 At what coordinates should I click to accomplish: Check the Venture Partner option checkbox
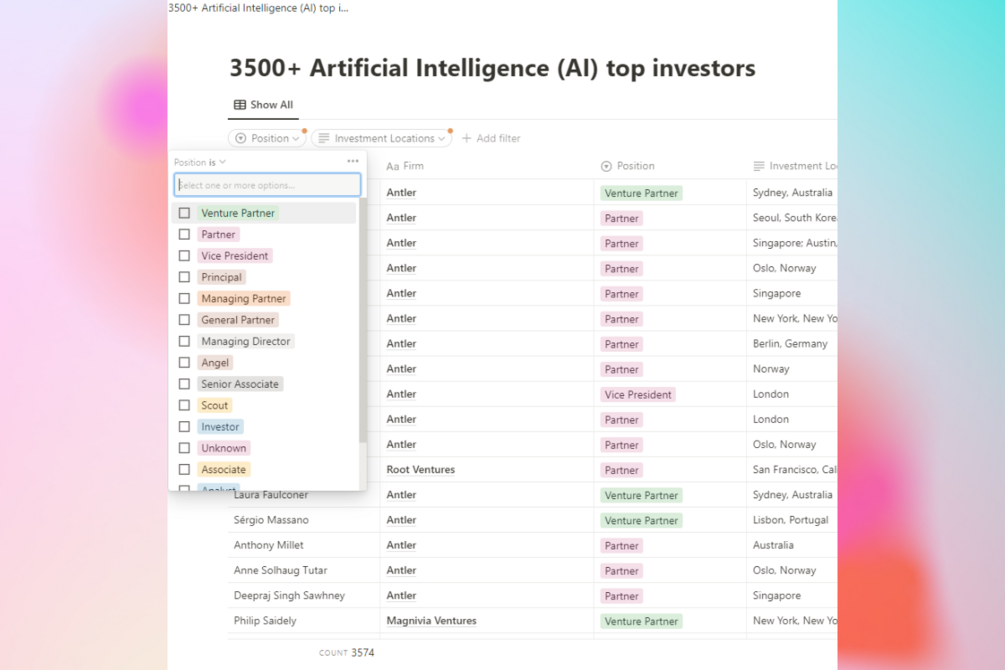tap(184, 213)
